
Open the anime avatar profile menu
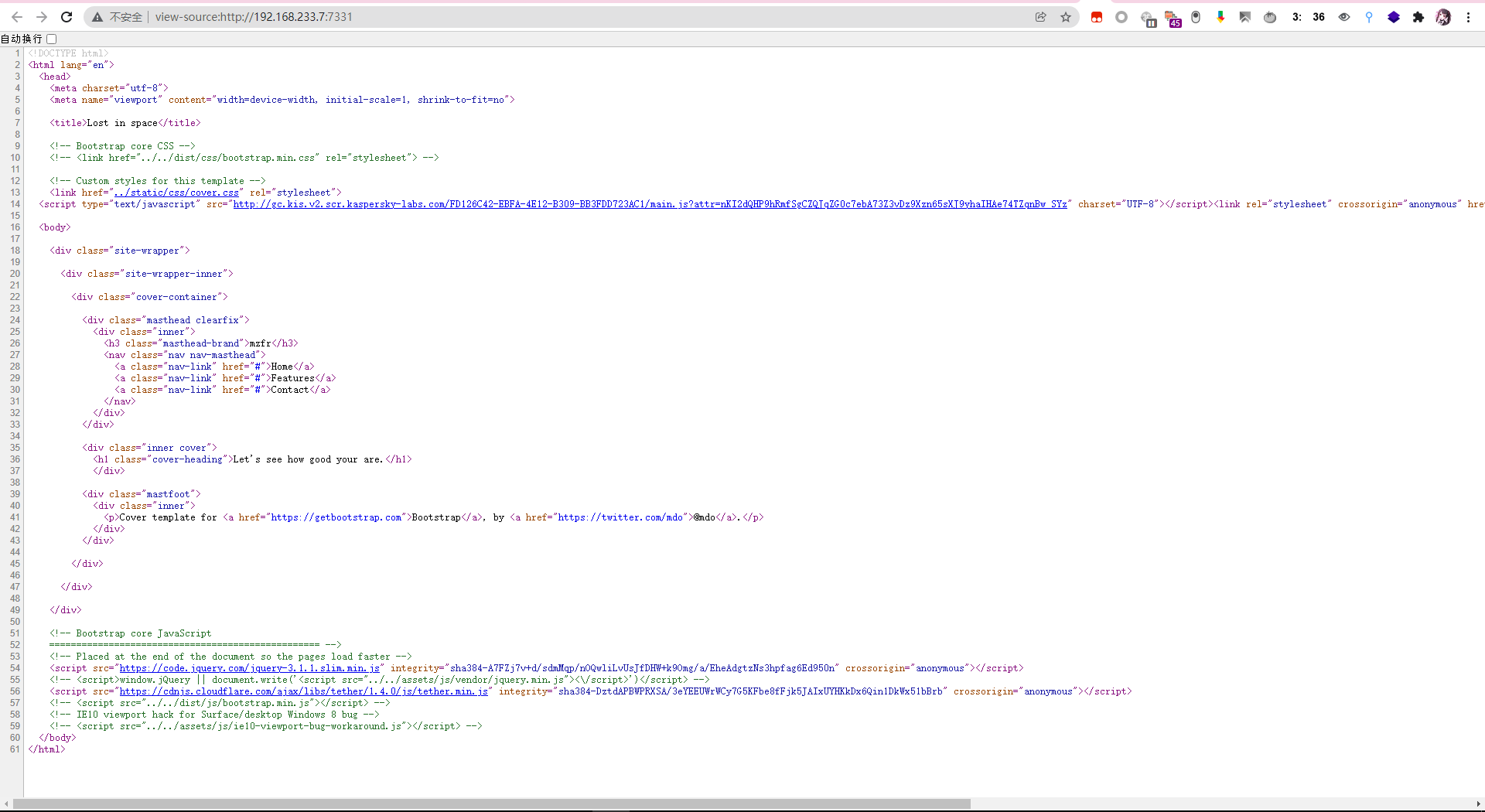pos(1443,17)
